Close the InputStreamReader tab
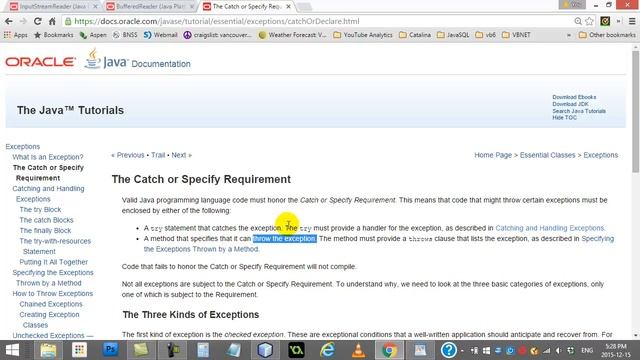The width and height of the screenshot is (640, 360). 95,7
